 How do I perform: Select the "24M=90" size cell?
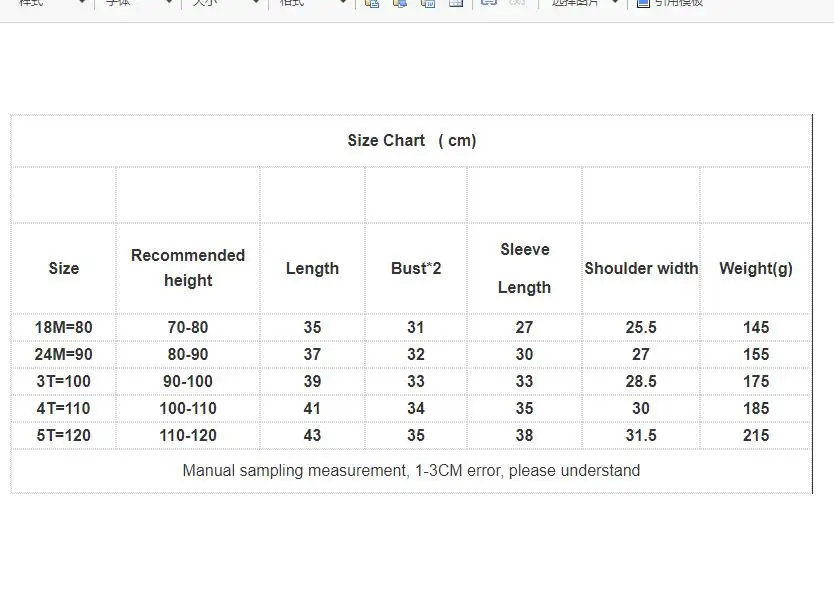(x=63, y=354)
